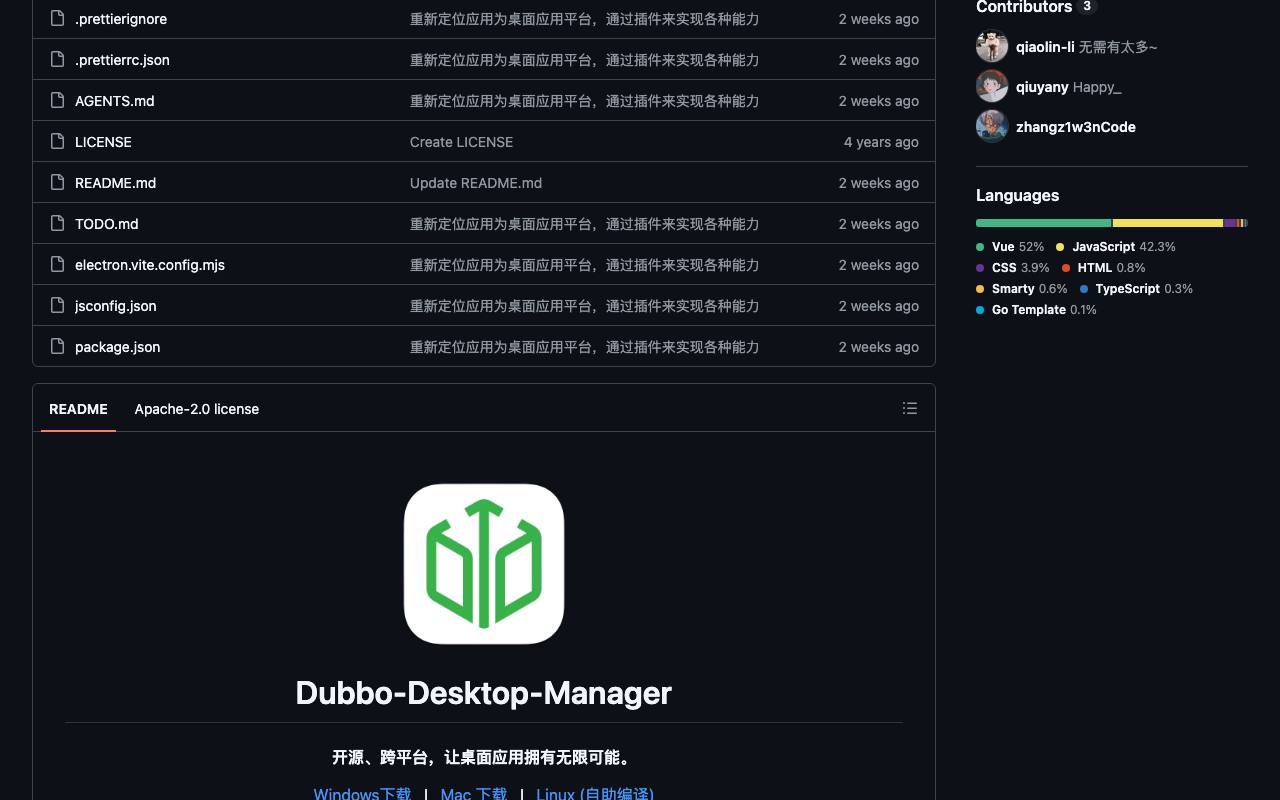Click the file icon beside electron.vite.config.mjs
The width and height of the screenshot is (1280, 800).
click(x=57, y=264)
